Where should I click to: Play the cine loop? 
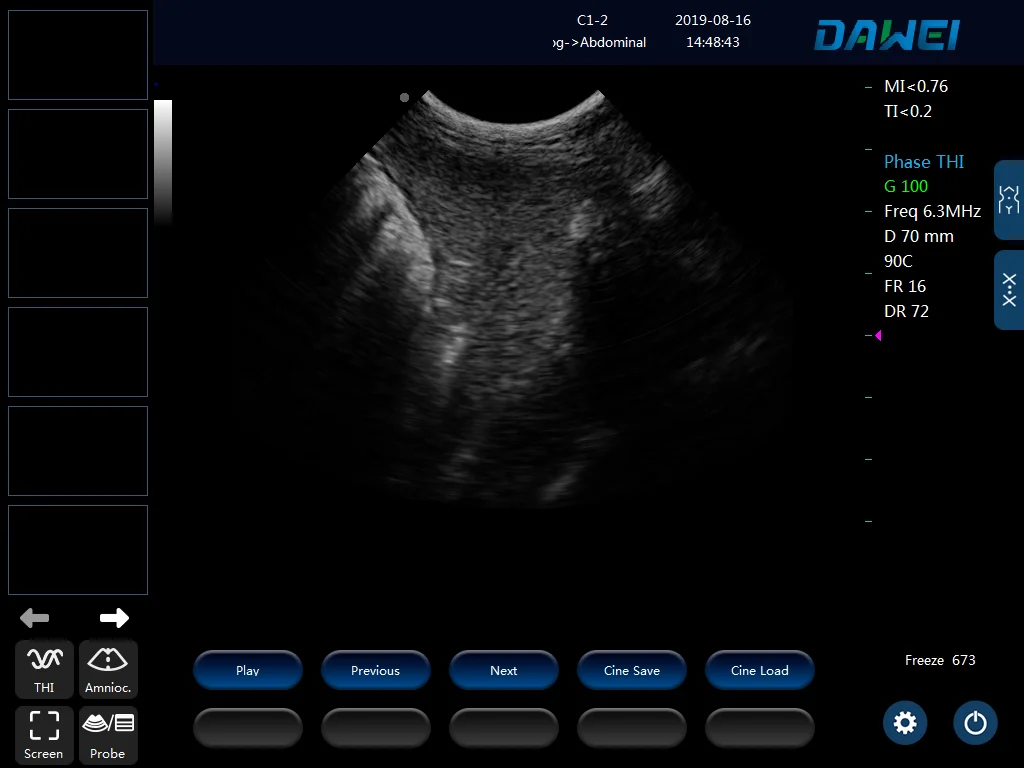[247, 671]
